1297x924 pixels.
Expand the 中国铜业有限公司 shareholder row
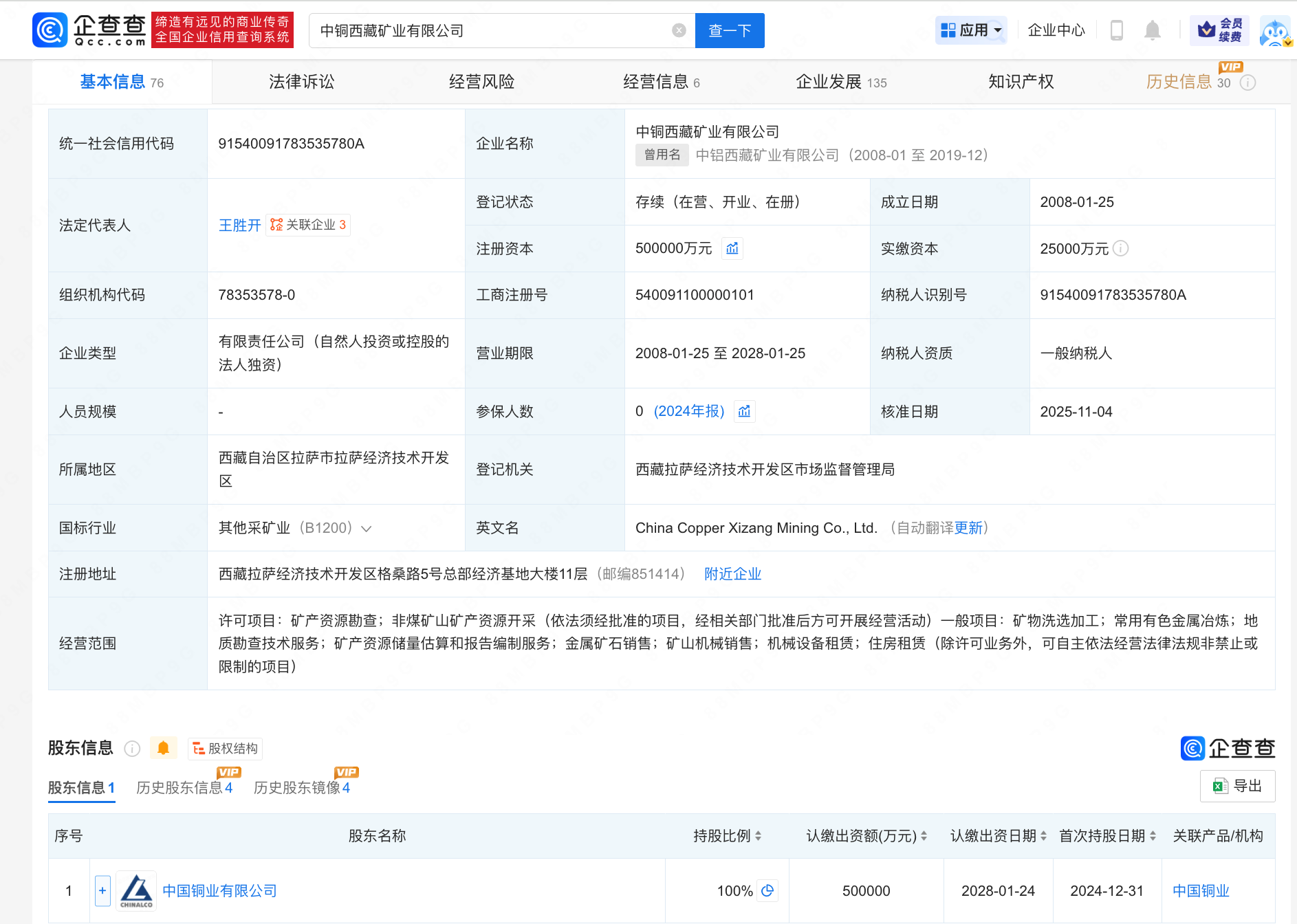pyautogui.click(x=102, y=891)
